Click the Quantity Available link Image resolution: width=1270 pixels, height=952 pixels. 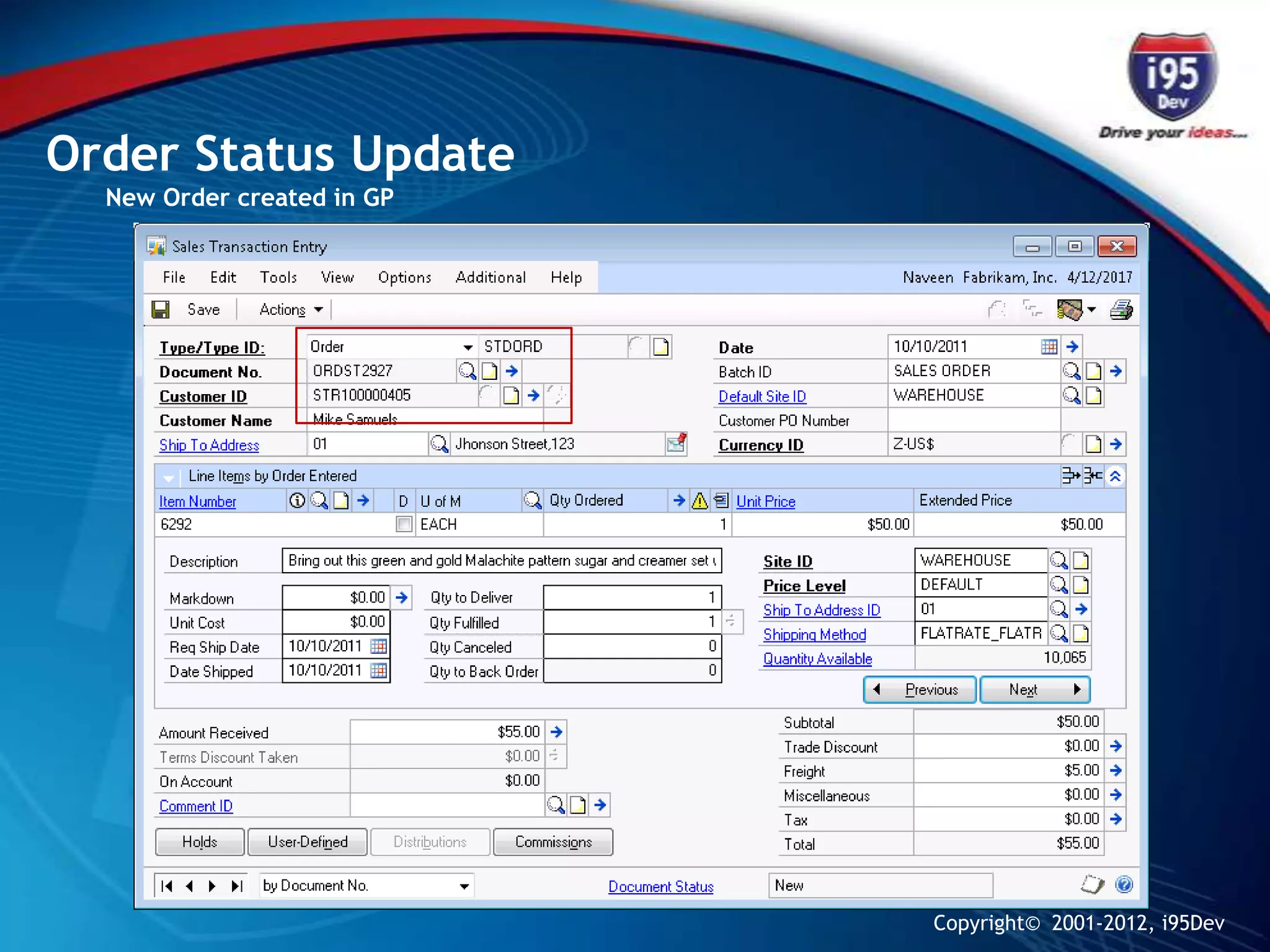(817, 659)
